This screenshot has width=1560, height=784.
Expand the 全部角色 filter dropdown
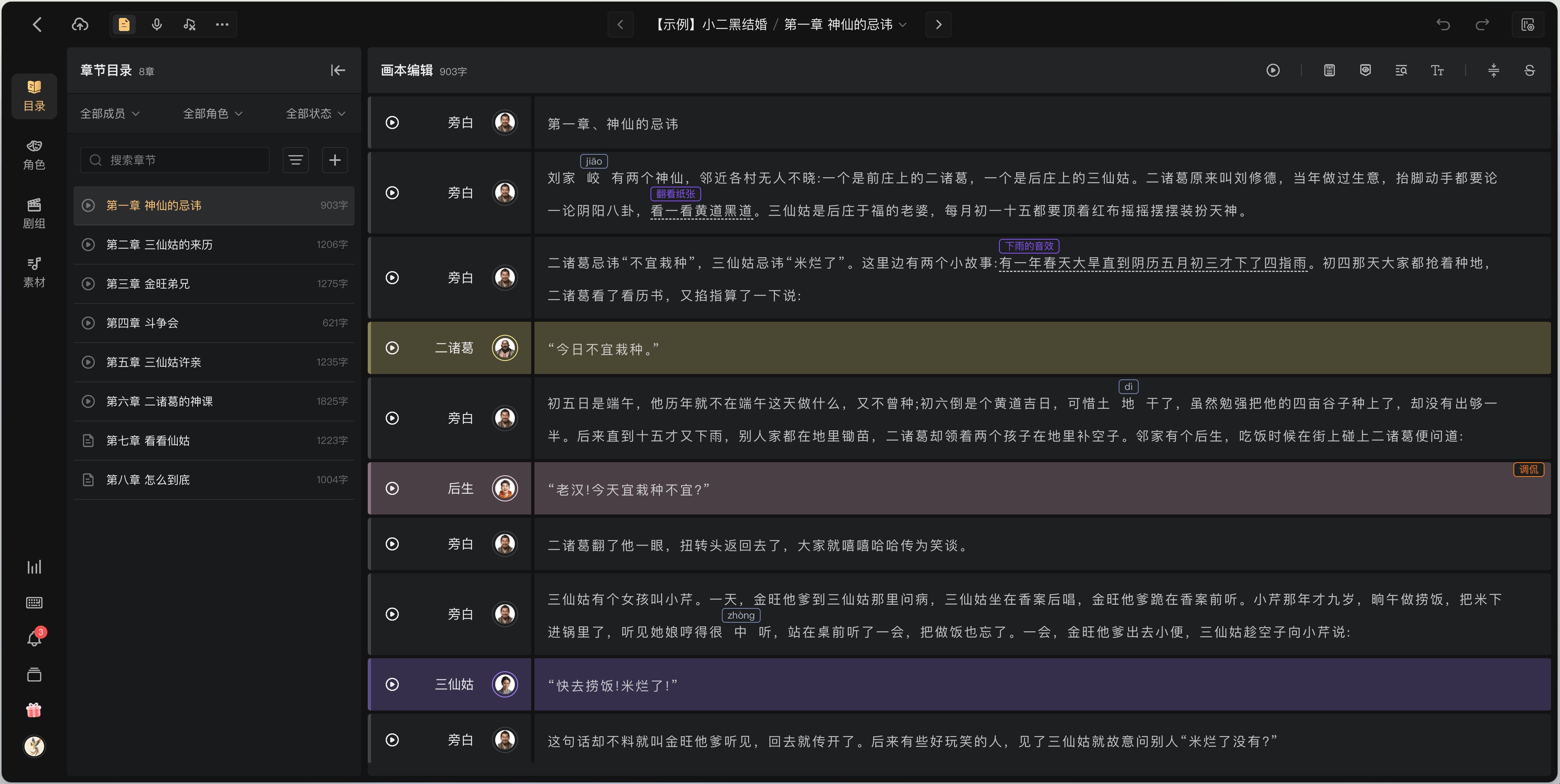click(212, 113)
